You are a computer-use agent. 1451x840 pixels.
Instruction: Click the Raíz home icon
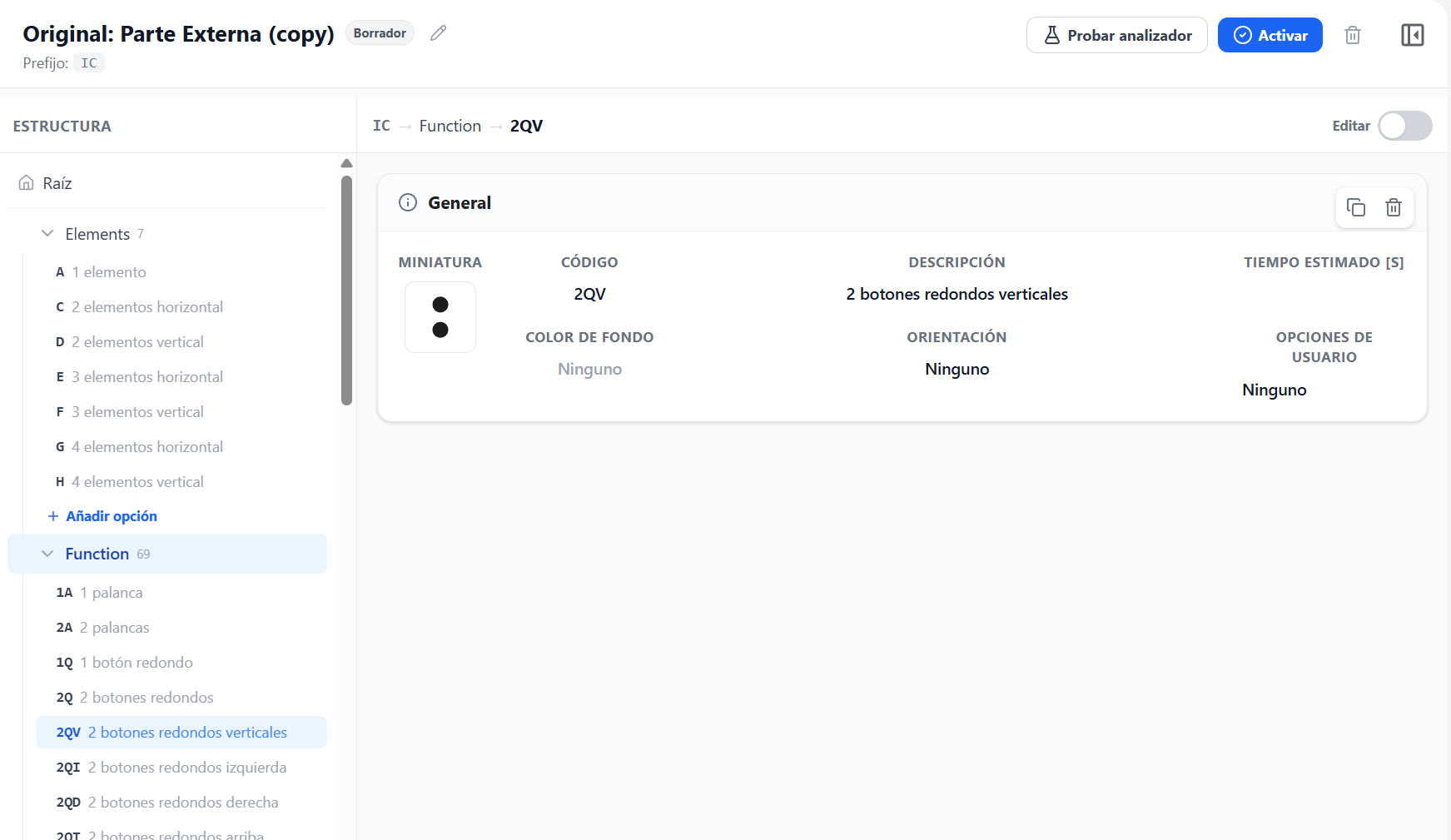(27, 183)
